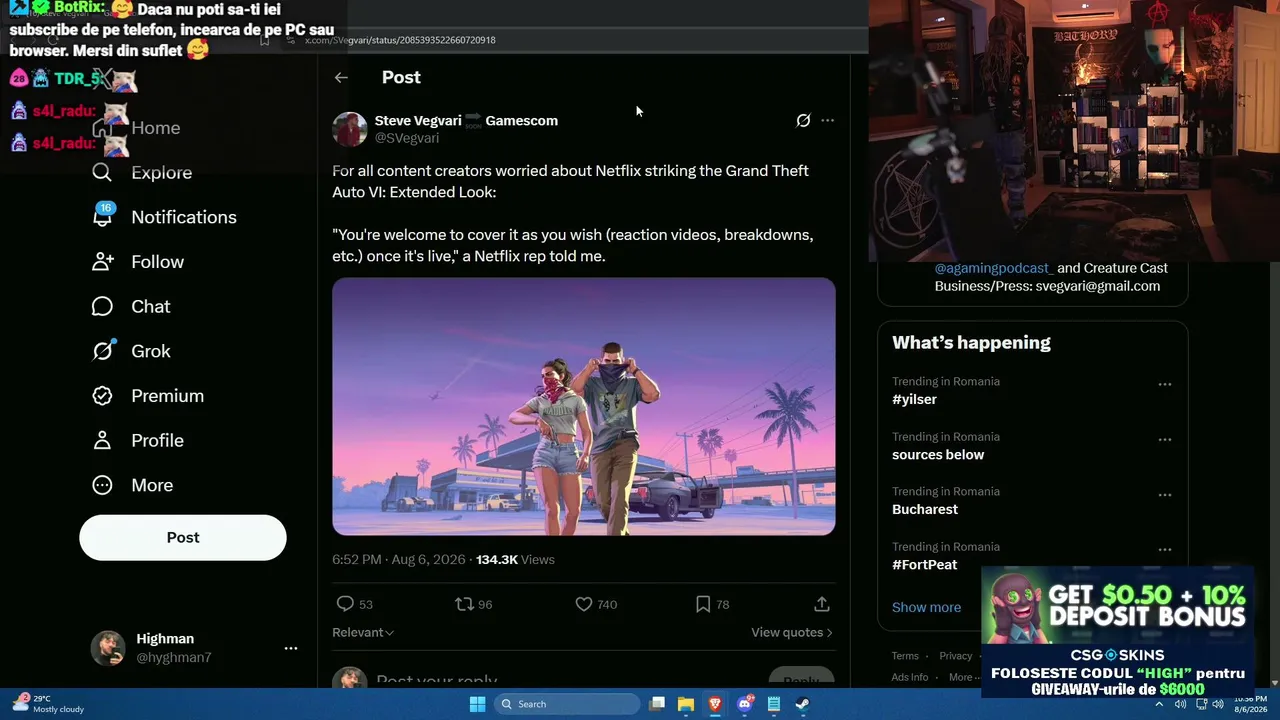
Task: Open the Ads Info footer link
Action: tap(910, 677)
